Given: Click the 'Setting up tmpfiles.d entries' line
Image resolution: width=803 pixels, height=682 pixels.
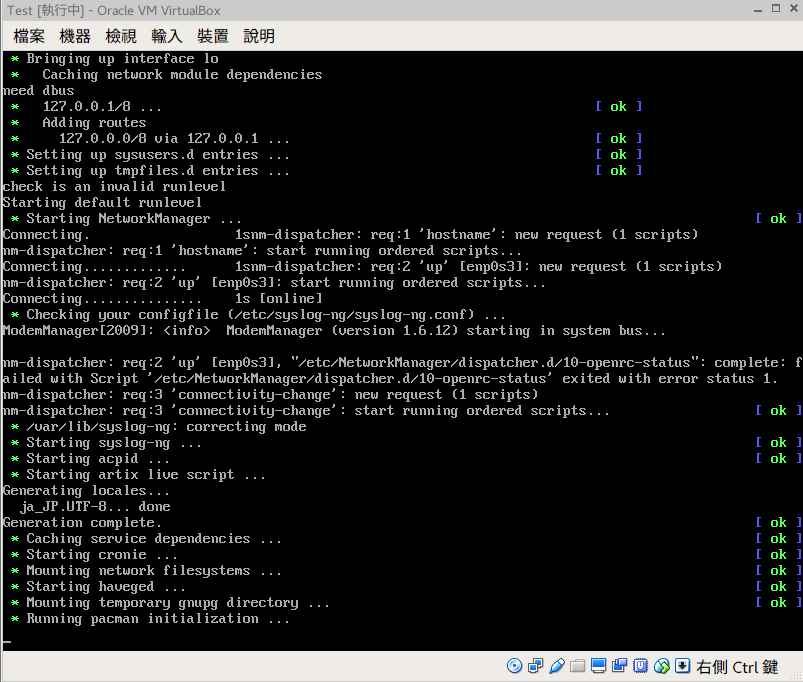Looking at the screenshot, I should 150,170.
